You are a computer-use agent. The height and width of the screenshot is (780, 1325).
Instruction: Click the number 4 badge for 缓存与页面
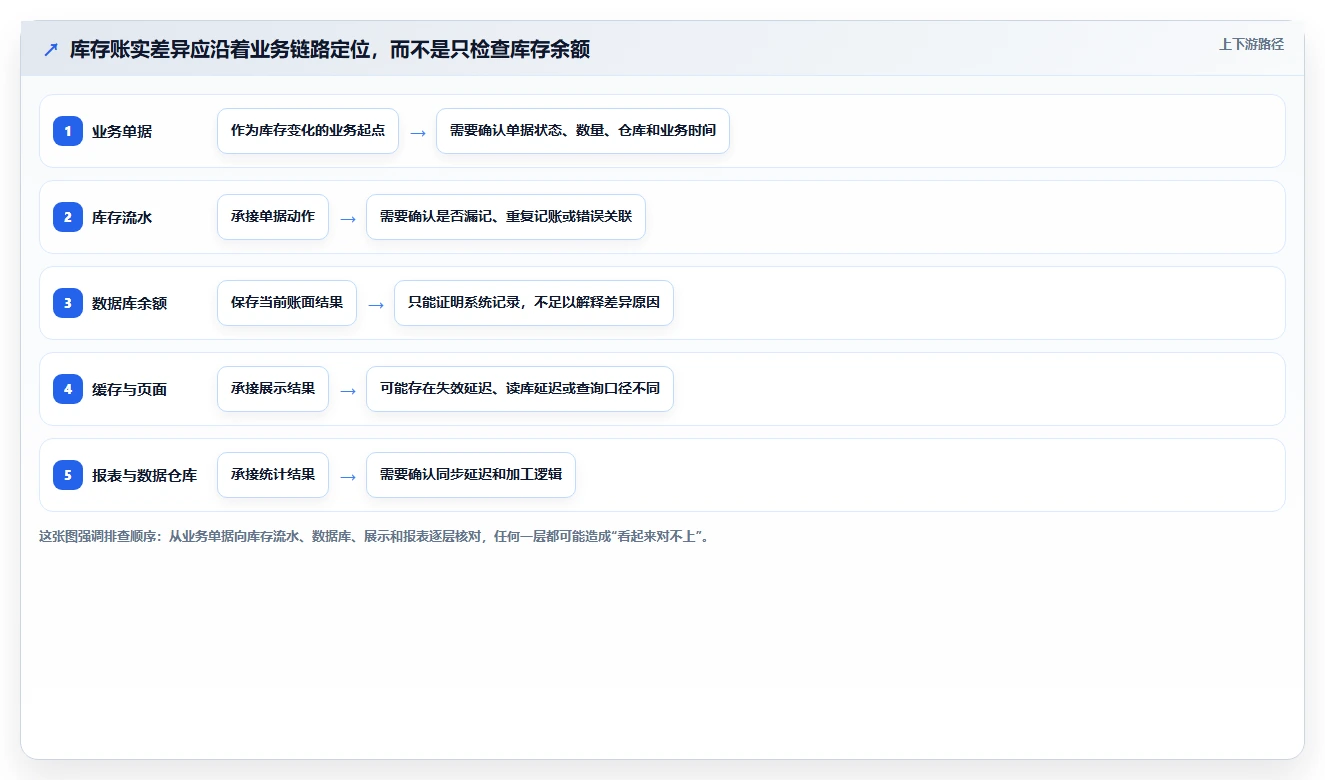coord(68,389)
